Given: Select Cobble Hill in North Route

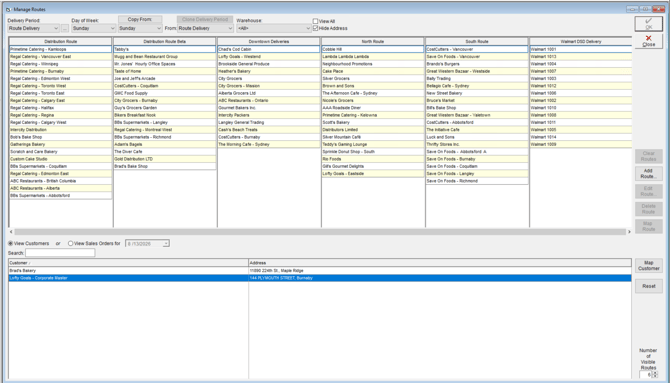Looking at the screenshot, I should click(x=373, y=49).
